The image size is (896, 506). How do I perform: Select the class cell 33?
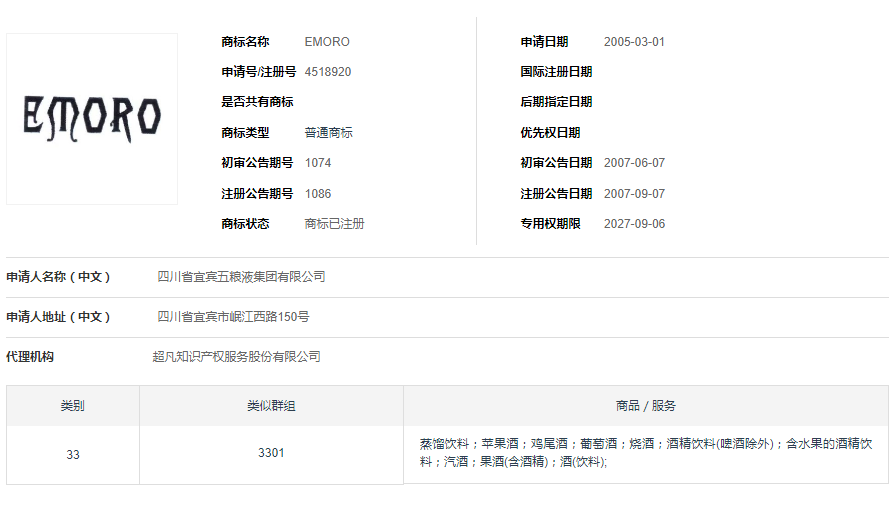pyautogui.click(x=73, y=455)
